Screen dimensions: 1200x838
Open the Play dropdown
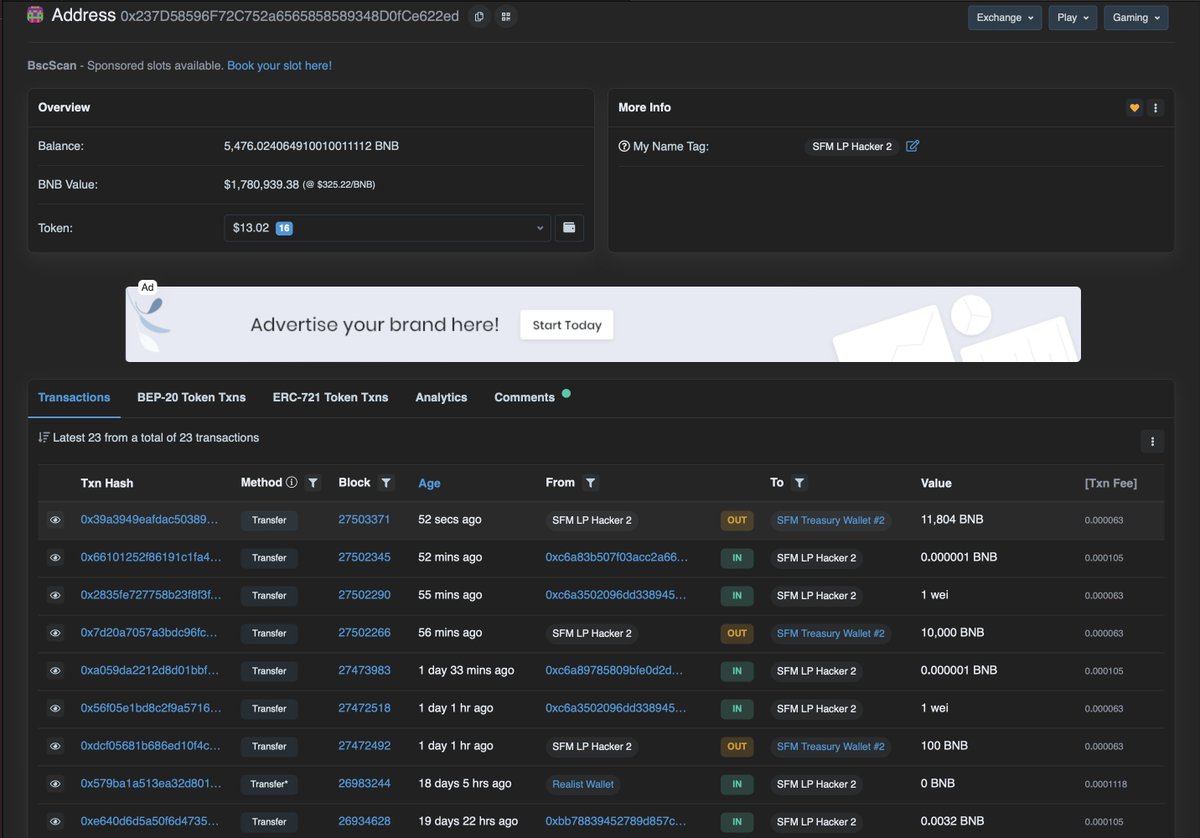1073,17
